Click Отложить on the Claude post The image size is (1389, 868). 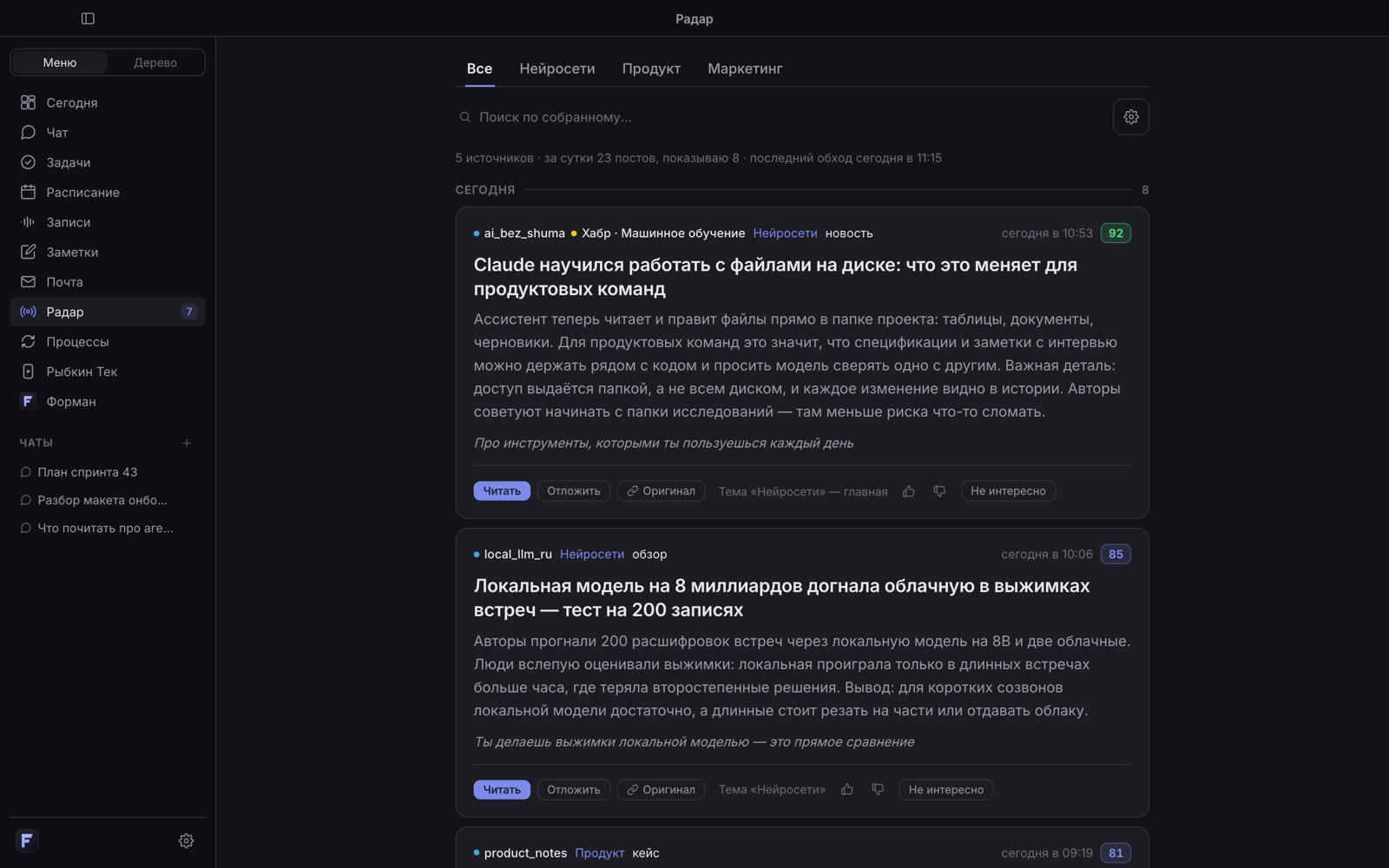pos(574,491)
